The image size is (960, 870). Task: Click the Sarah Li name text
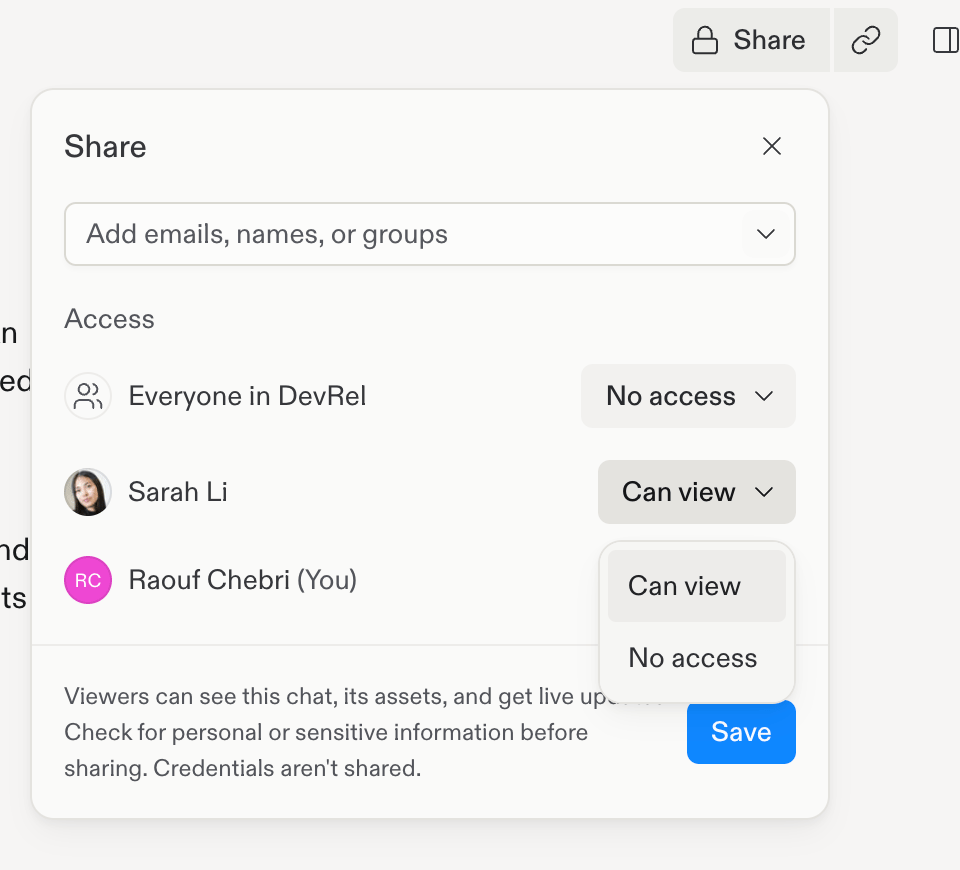click(x=178, y=492)
